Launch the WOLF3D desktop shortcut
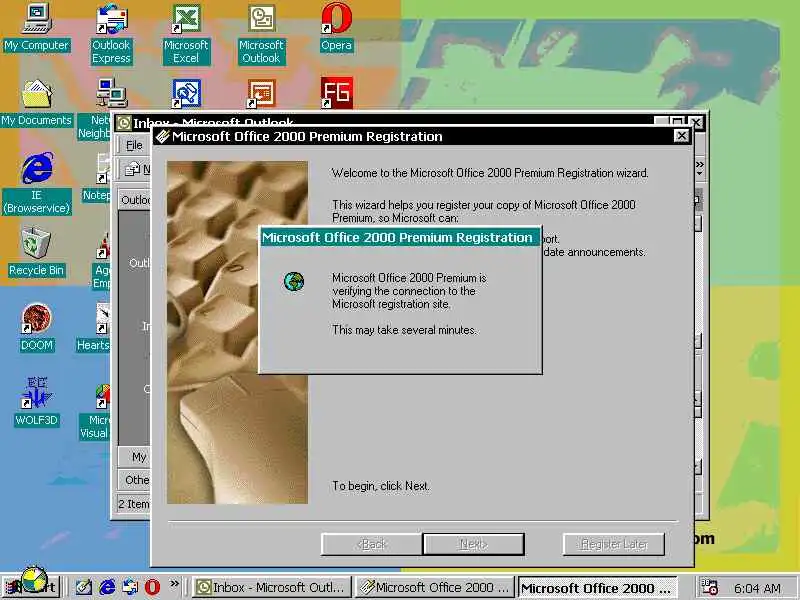800x600 pixels. (x=36, y=402)
